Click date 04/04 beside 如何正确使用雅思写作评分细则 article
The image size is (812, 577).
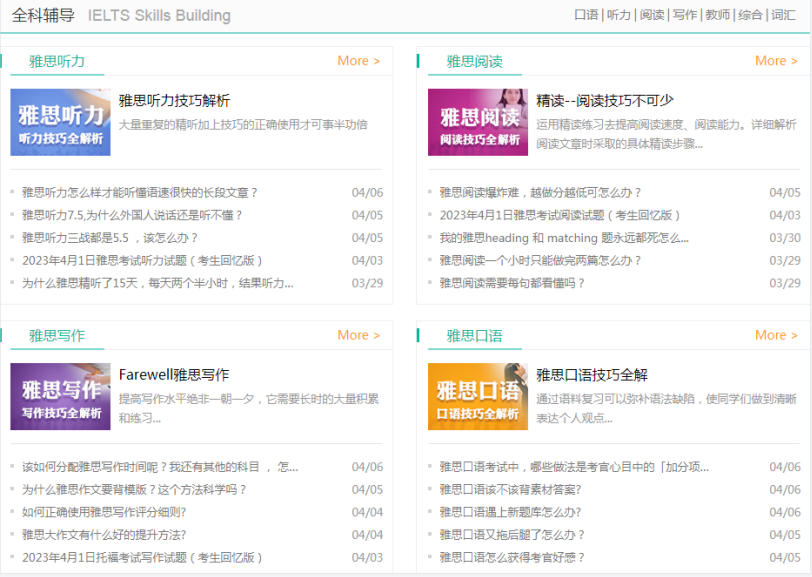[x=367, y=512]
